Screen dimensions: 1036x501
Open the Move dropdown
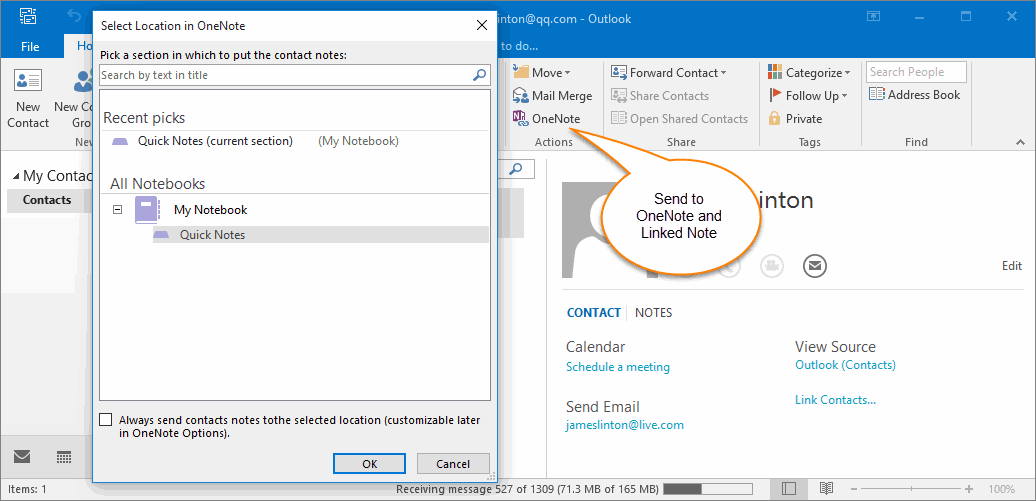[x=568, y=73]
